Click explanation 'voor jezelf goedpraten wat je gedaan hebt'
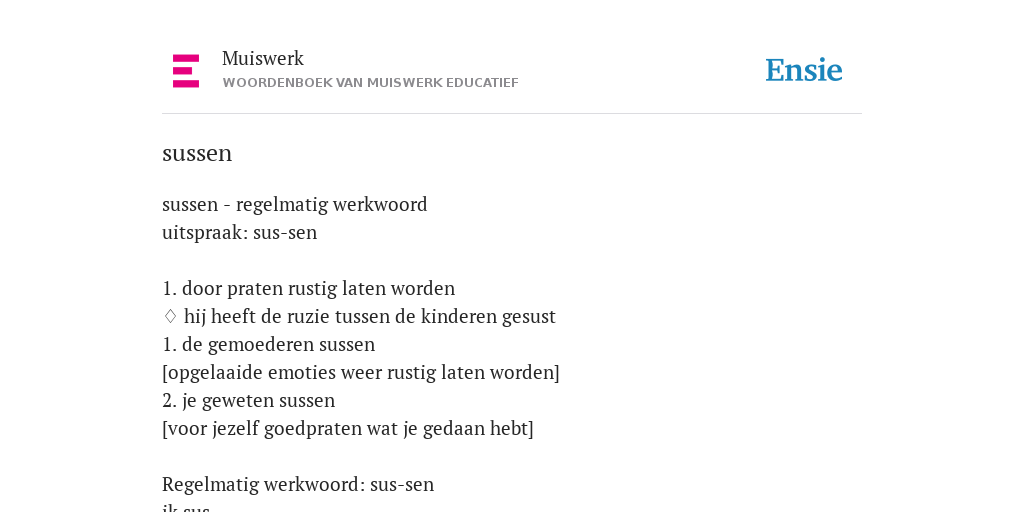This screenshot has width=1024, height=512. (348, 429)
